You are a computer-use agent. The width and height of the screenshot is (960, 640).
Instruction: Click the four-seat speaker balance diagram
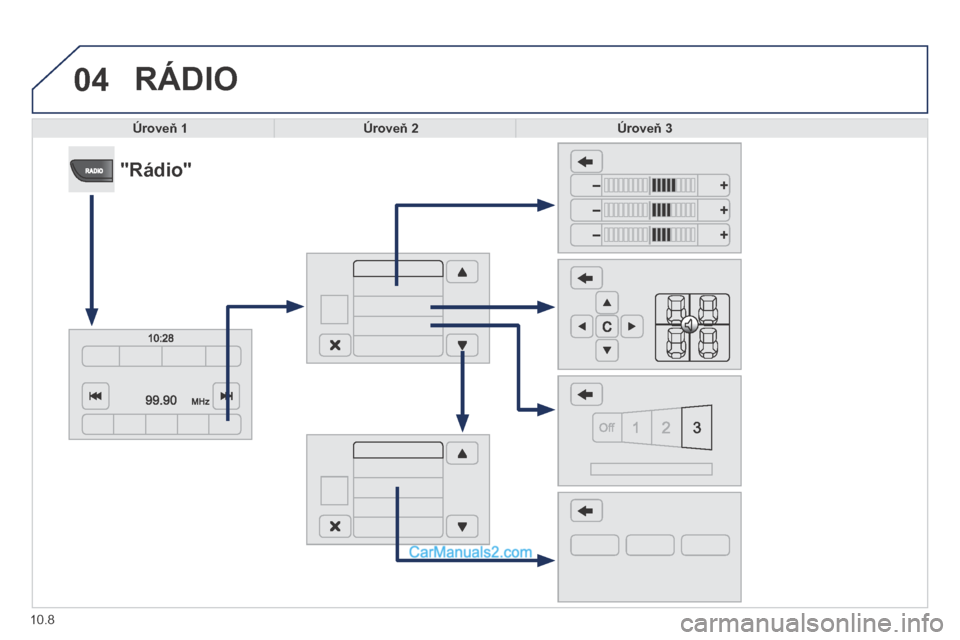[692, 327]
